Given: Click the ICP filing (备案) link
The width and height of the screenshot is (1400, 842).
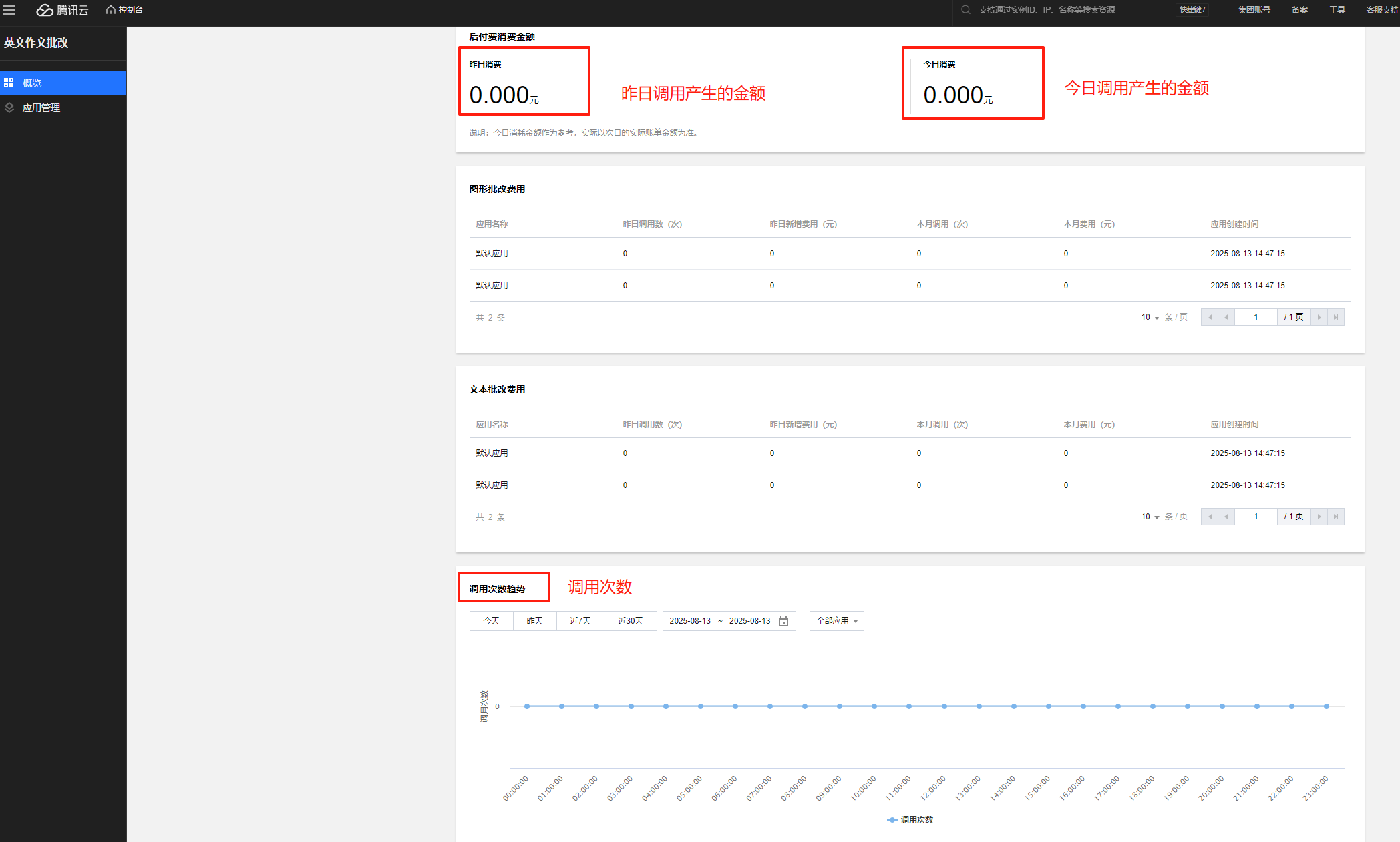Looking at the screenshot, I should click(1299, 10).
